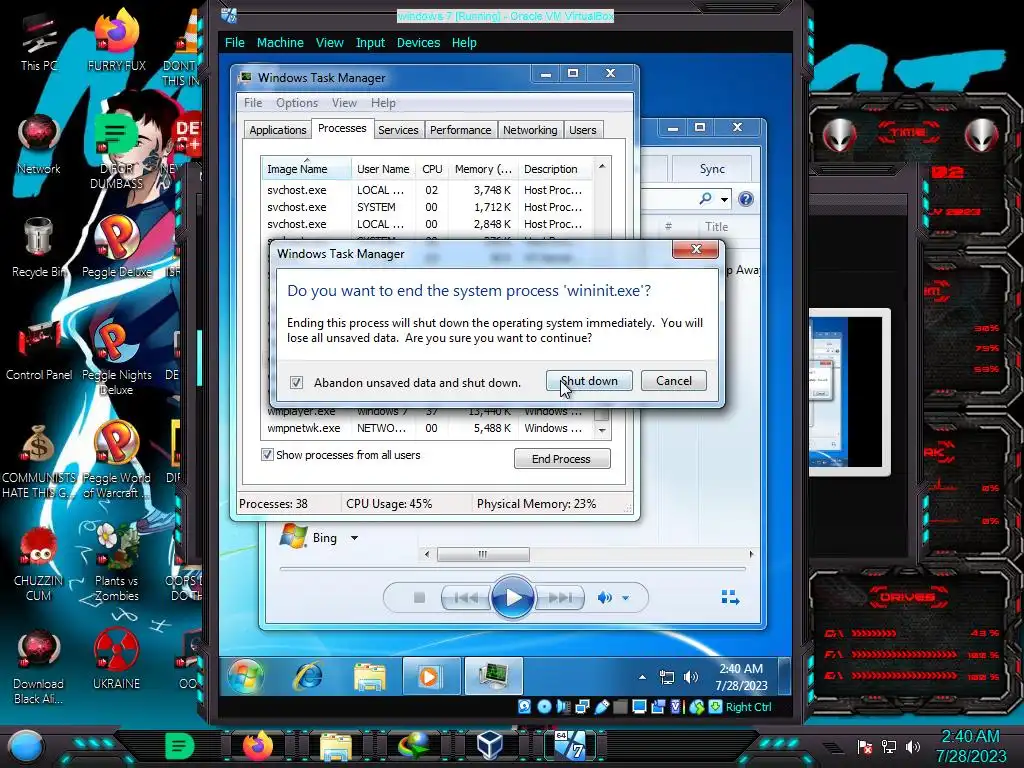Click the Media Player seek bar
1024x768 pixels.
pos(513,569)
